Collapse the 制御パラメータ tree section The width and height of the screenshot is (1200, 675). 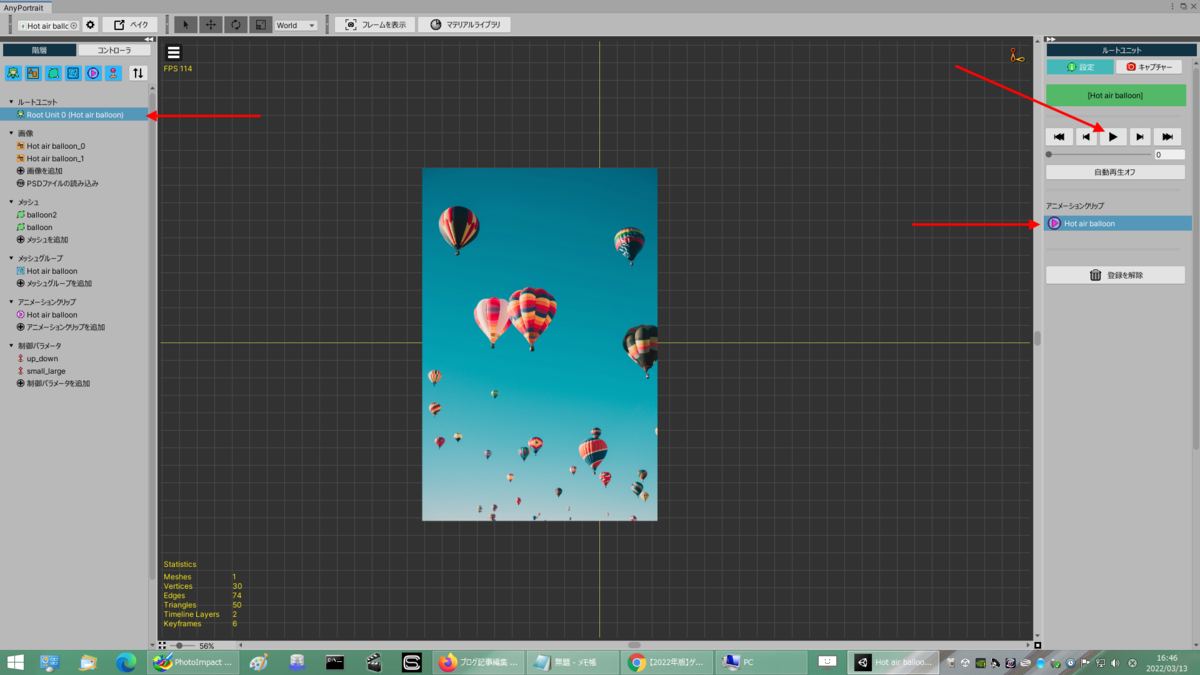[x=12, y=346]
